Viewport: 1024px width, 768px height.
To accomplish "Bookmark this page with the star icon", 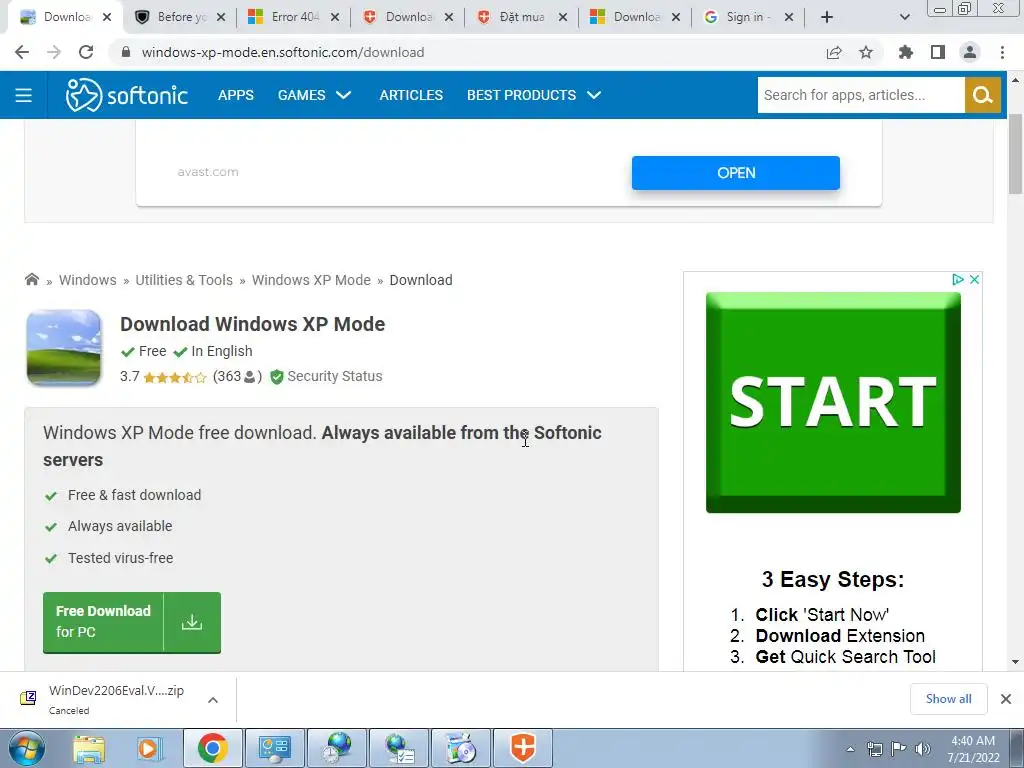I will click(x=866, y=52).
